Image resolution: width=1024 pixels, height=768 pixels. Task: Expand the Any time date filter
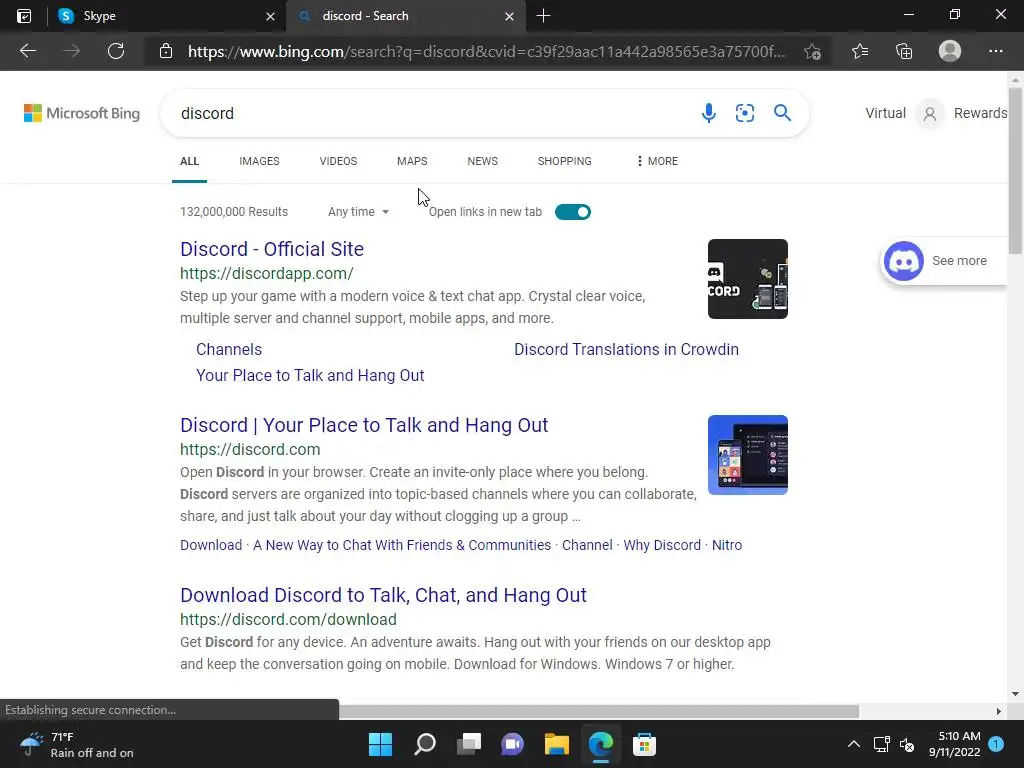359,212
